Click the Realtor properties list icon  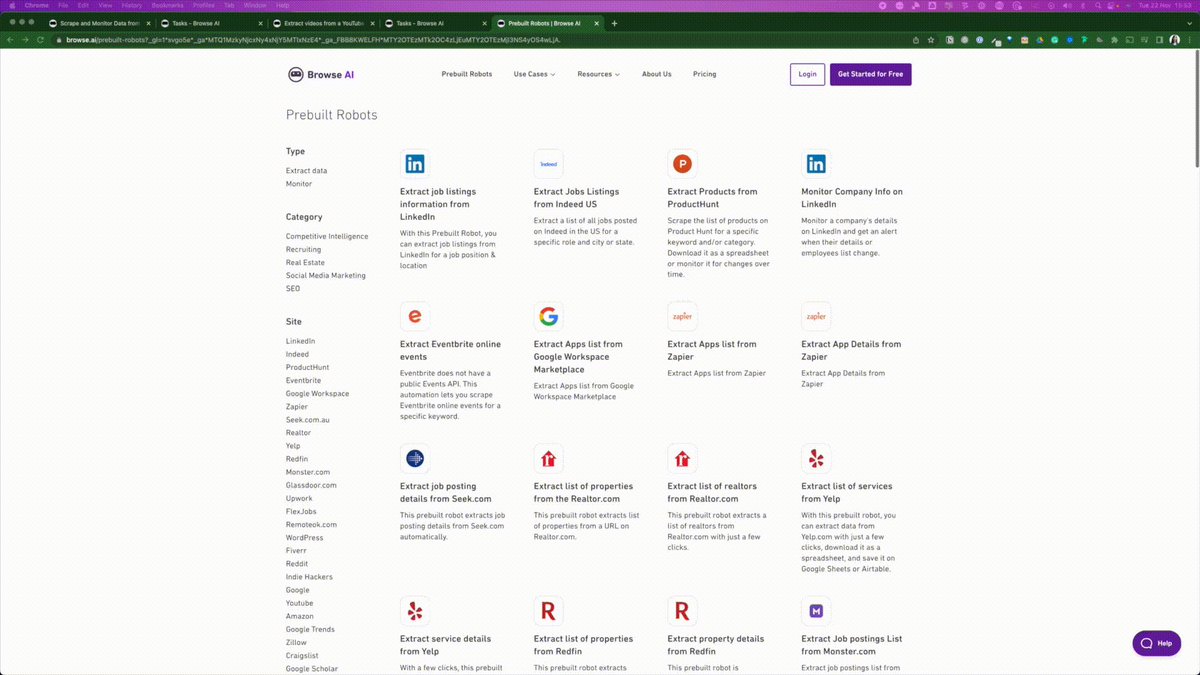coord(549,459)
